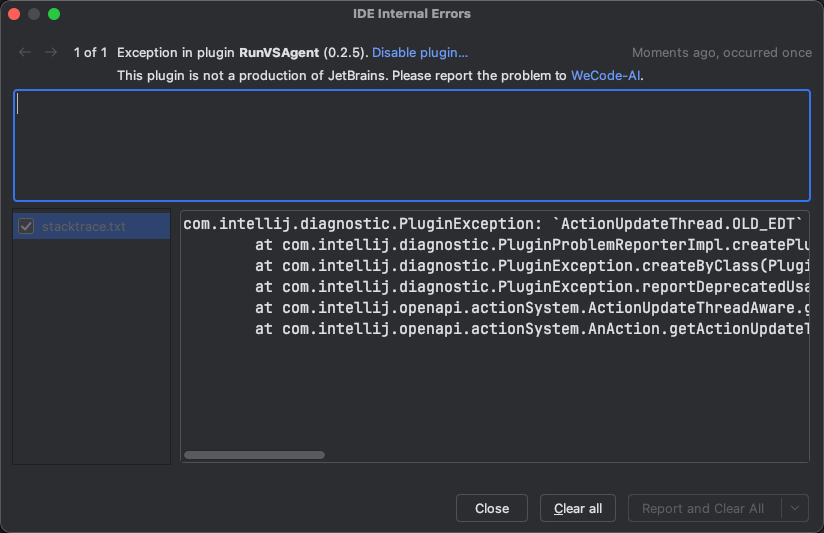This screenshot has width=824, height=533.
Task: Click Report and Clear All button
Action: click(x=703, y=508)
